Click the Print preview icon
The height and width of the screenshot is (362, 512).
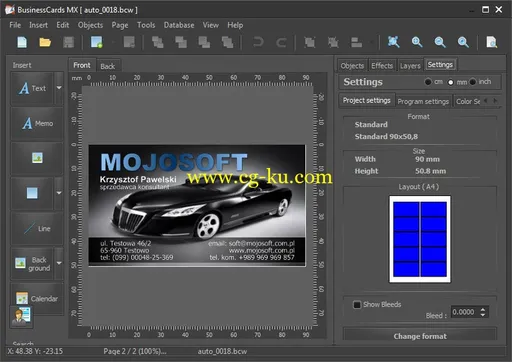tap(492, 42)
